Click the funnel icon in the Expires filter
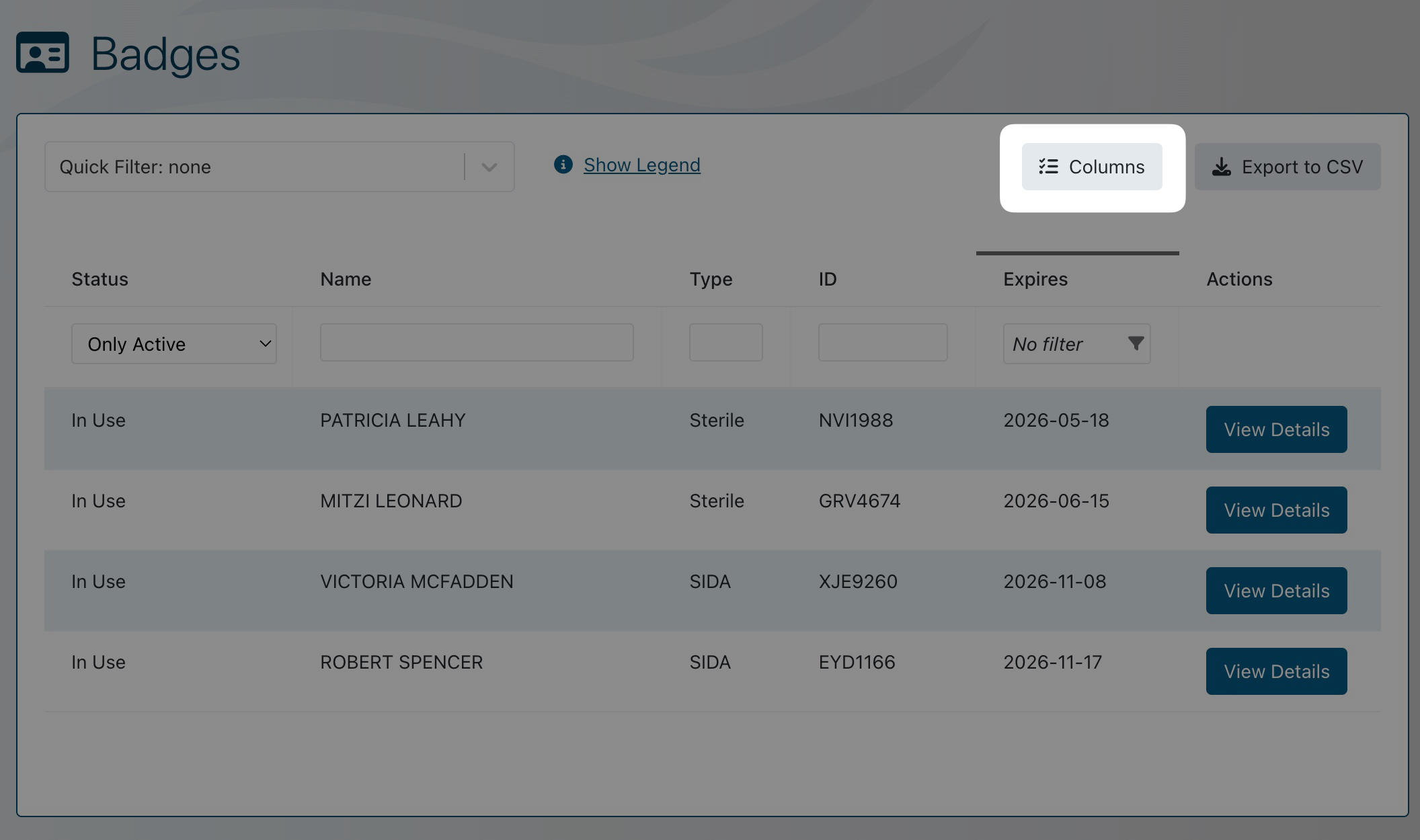 point(1135,343)
